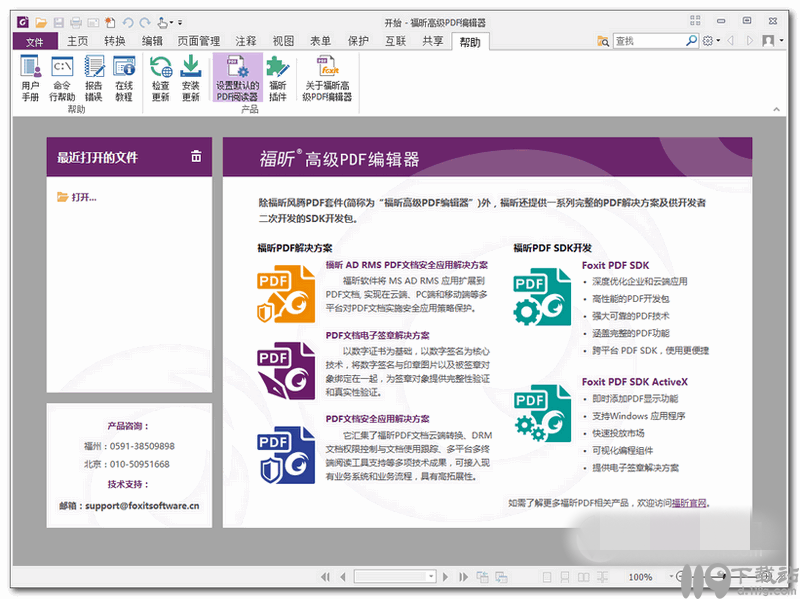Open the 文件 file menu
Image resolution: width=800 pixels, height=599 pixels.
pos(35,41)
